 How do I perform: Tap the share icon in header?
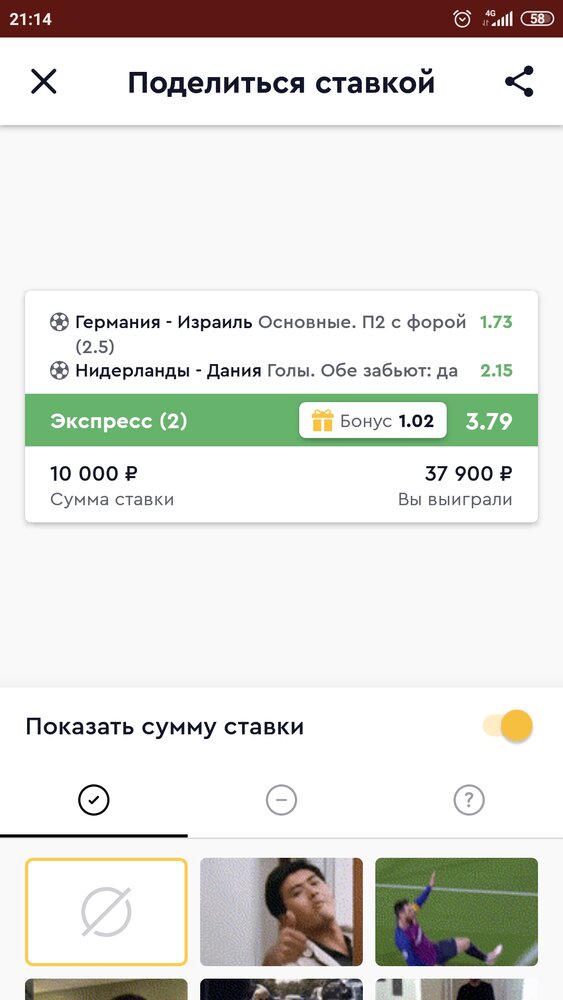tap(519, 82)
